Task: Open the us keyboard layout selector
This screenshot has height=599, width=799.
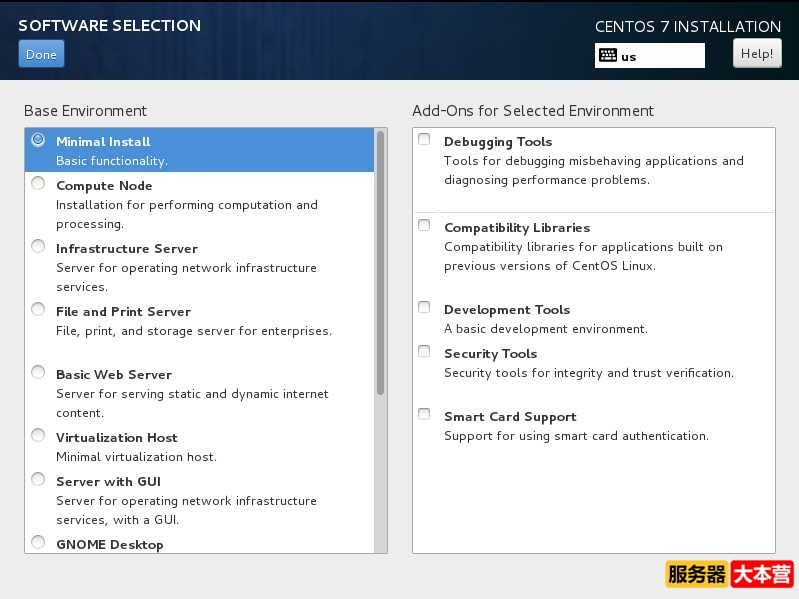Action: click(x=650, y=56)
